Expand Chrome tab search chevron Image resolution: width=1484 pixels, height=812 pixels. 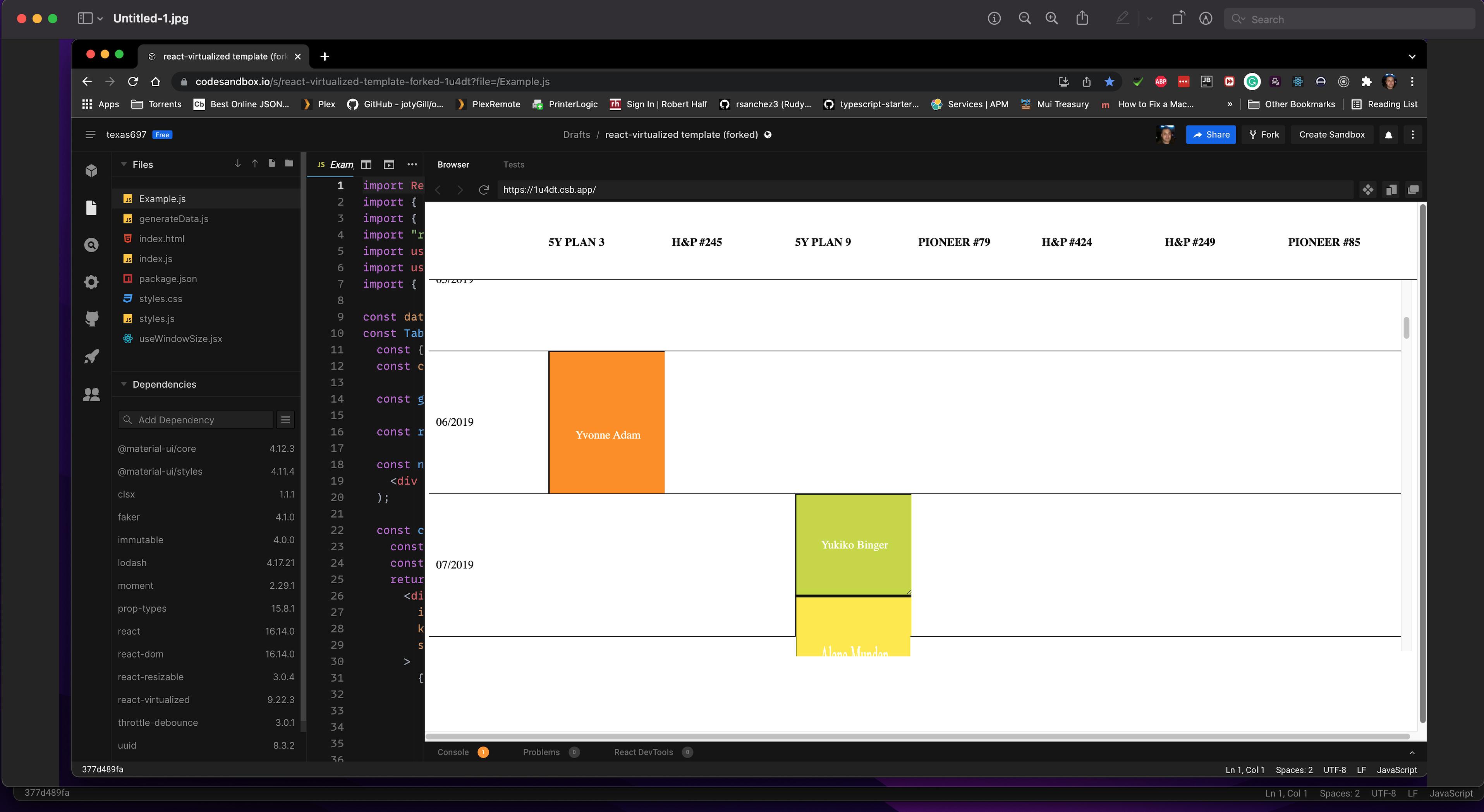click(x=1412, y=57)
